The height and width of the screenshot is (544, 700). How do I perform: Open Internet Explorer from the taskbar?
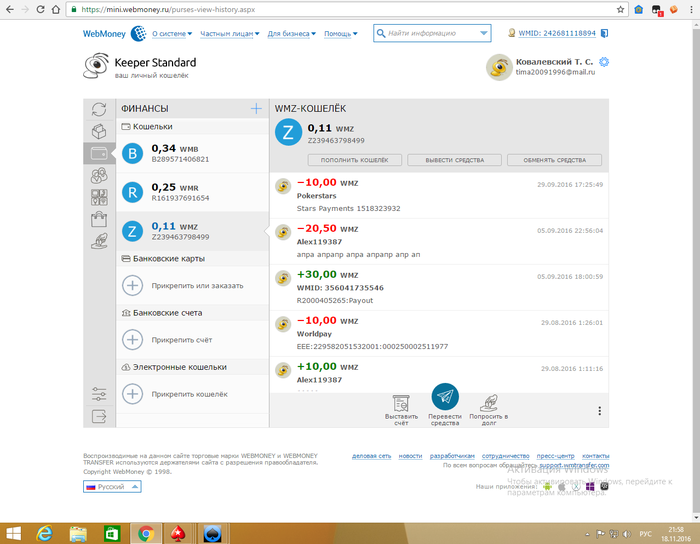[x=44, y=534]
